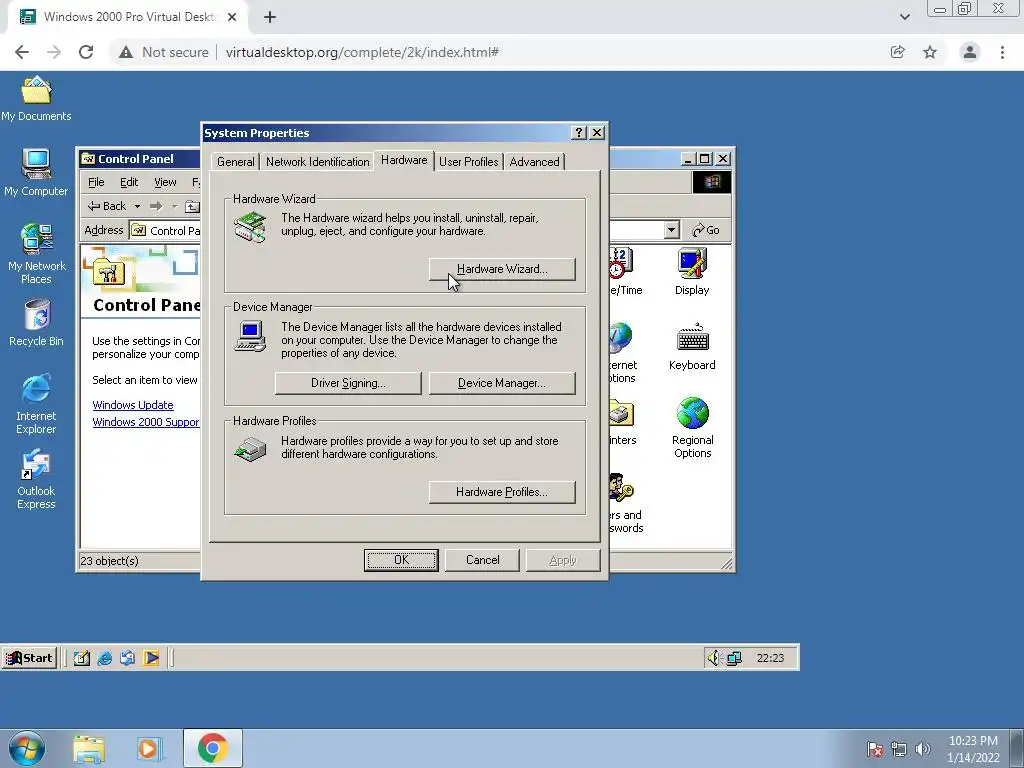Screen dimensions: 1024x768
Task: Click the Windows 7 date and time display
Action: tap(973, 749)
